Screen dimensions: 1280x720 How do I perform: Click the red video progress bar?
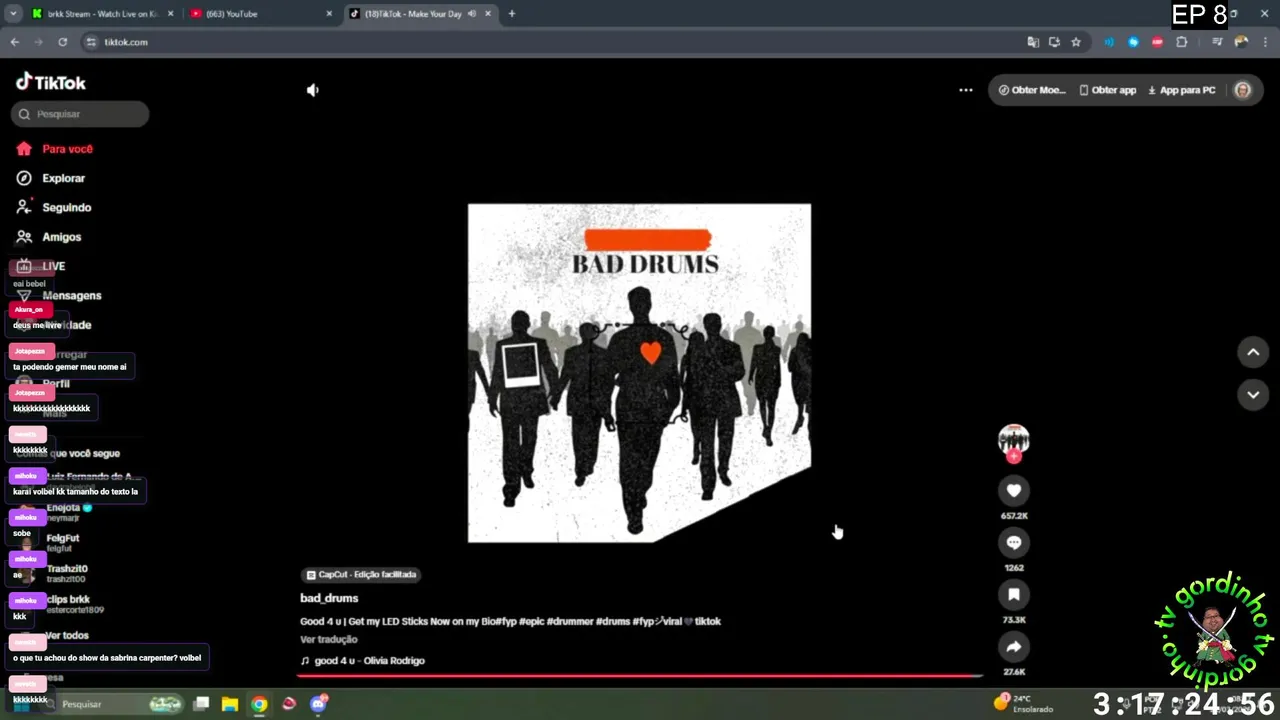tap(640, 676)
